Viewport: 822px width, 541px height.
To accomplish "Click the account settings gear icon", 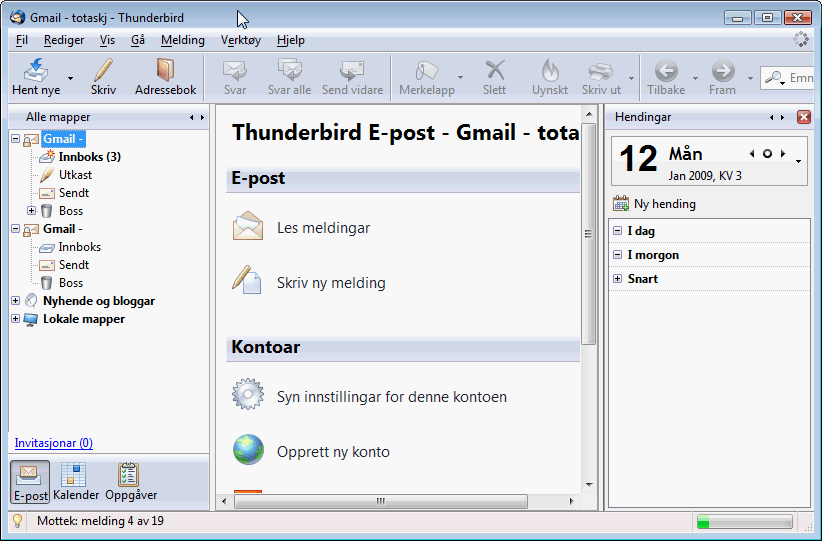I will 248,394.
